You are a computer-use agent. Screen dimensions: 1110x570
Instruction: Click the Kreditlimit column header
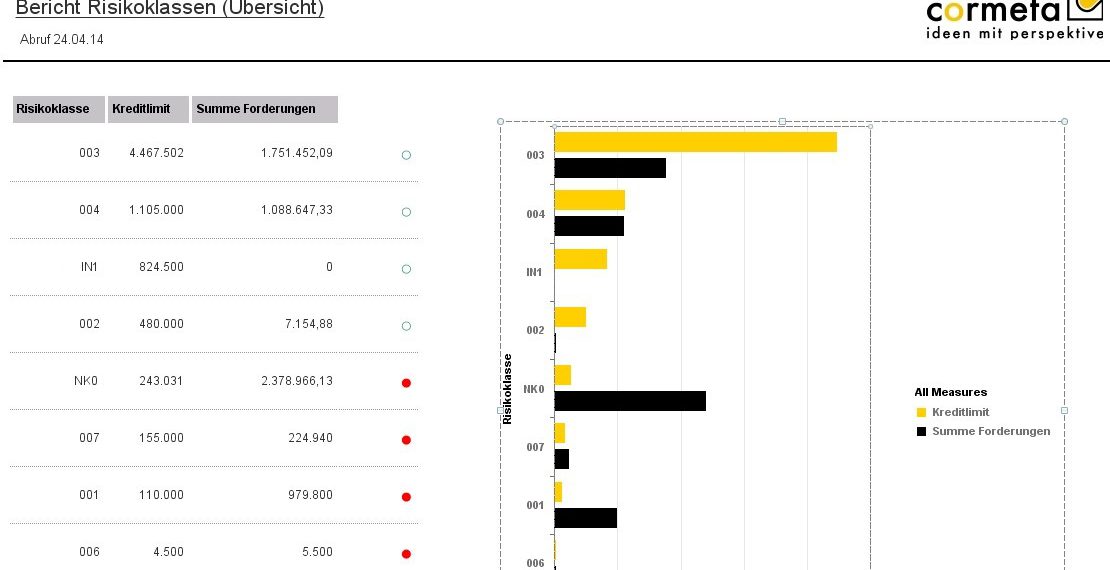(x=148, y=109)
